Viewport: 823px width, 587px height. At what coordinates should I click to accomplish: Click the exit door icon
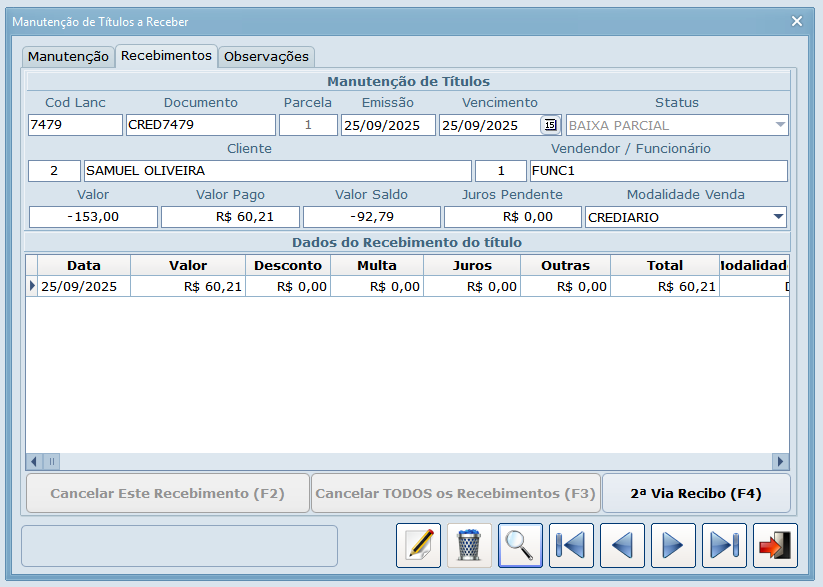point(775,545)
